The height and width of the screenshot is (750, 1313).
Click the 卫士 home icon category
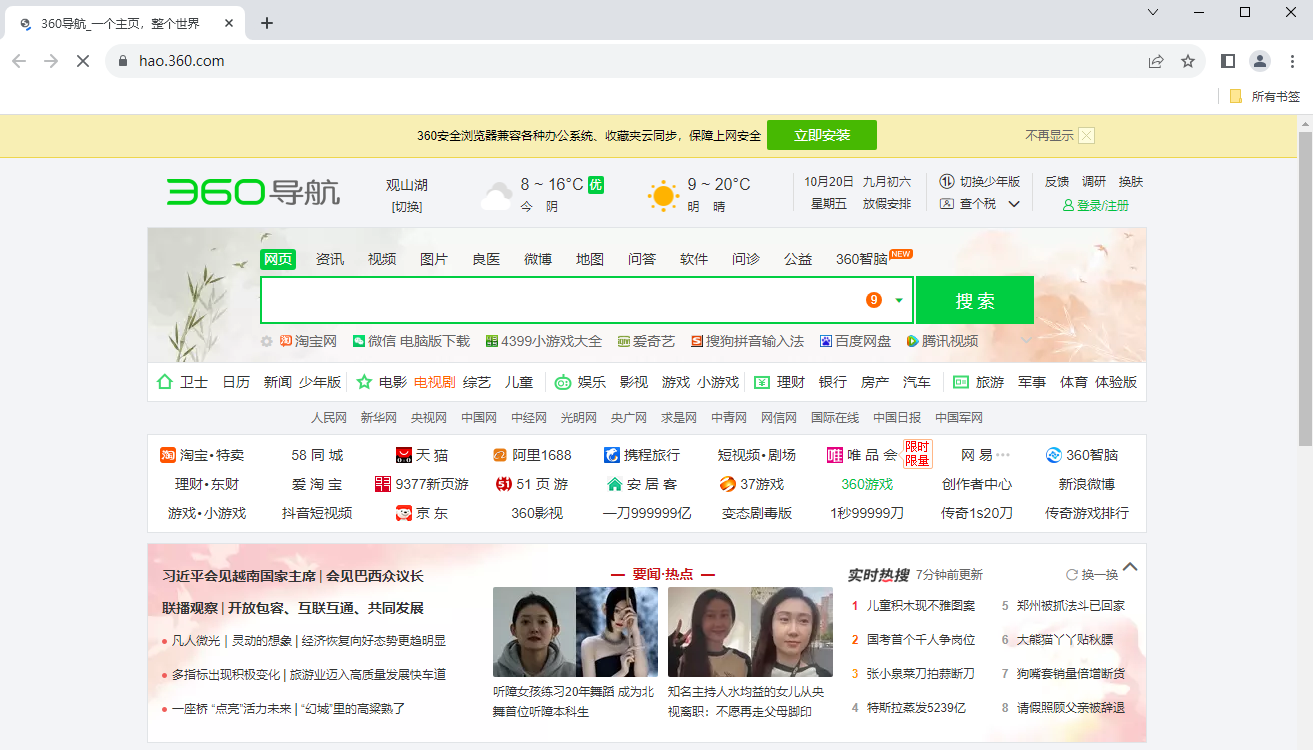[x=165, y=382]
